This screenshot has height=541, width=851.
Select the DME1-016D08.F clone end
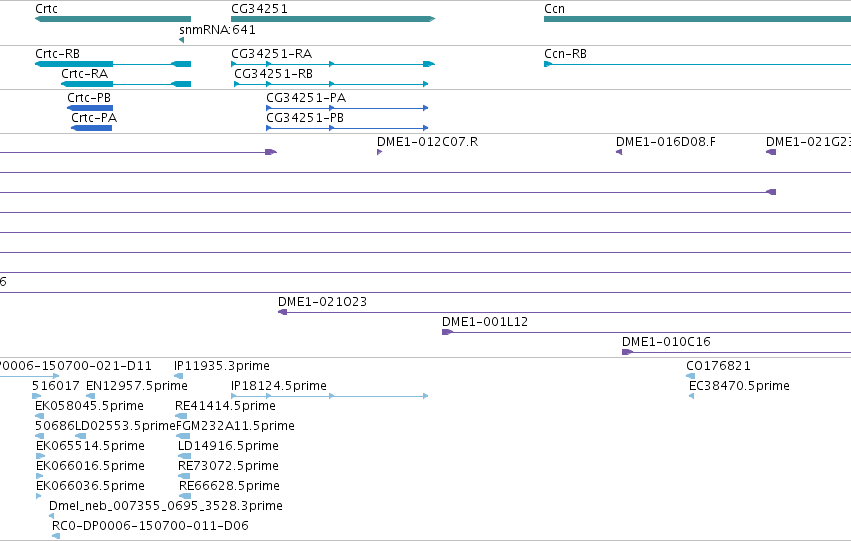[619, 152]
